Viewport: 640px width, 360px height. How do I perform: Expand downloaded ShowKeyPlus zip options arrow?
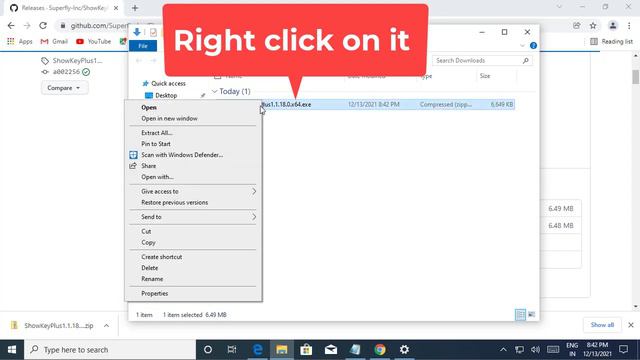(106, 325)
